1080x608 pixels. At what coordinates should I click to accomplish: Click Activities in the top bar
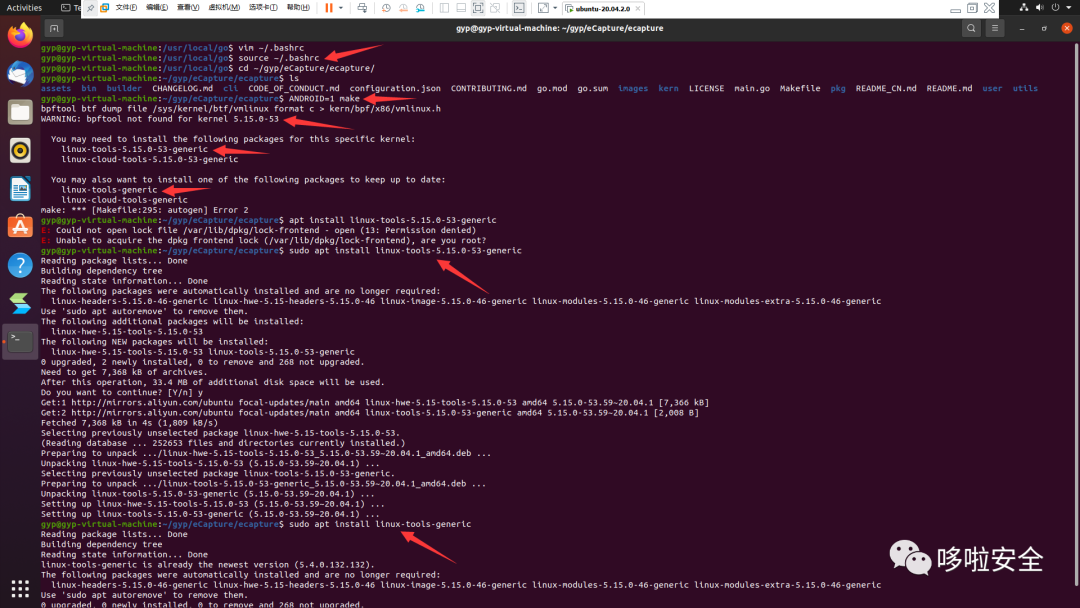[x=24, y=8]
